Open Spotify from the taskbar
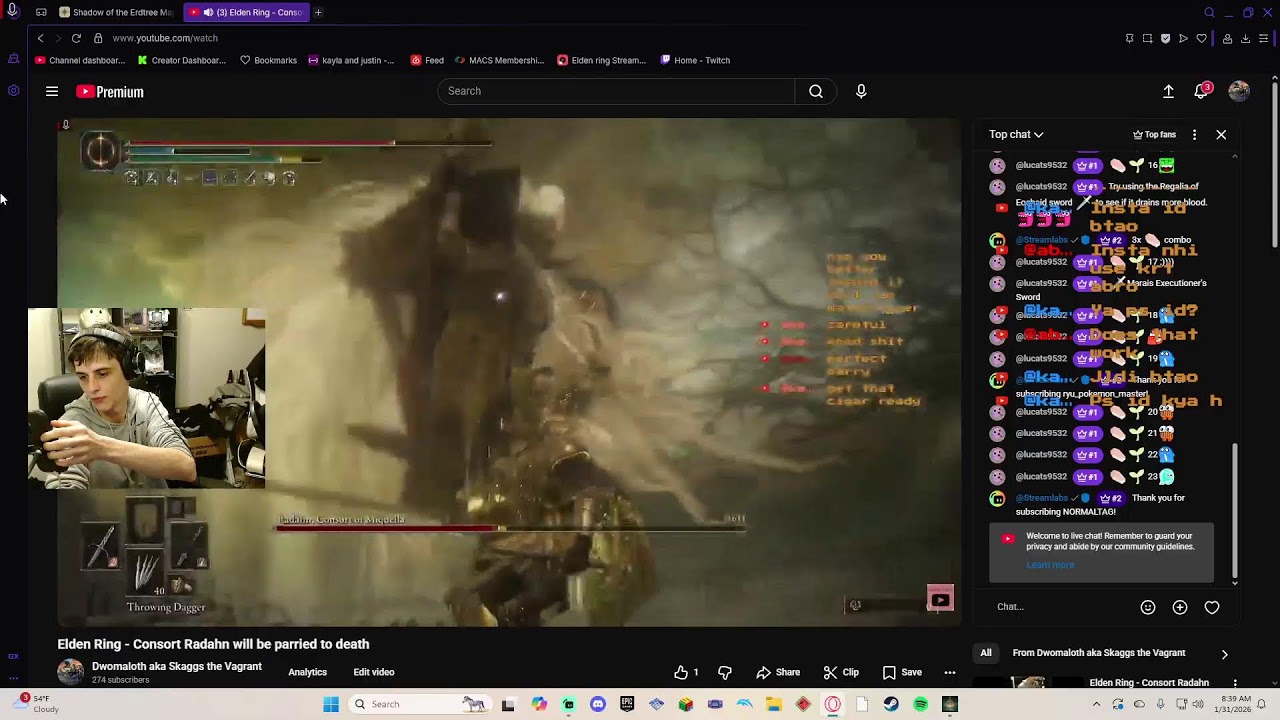The height and width of the screenshot is (720, 1280). tap(921, 704)
